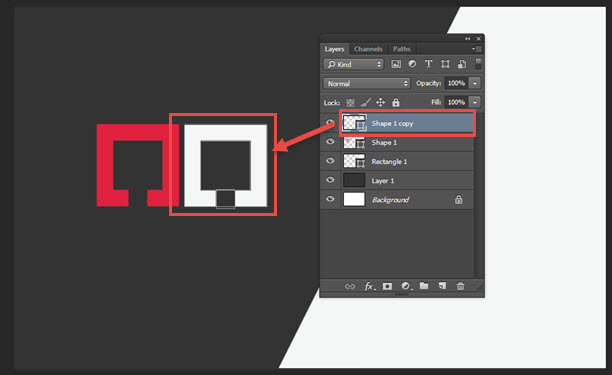
Task: Switch to the Layers tab
Action: (x=334, y=49)
